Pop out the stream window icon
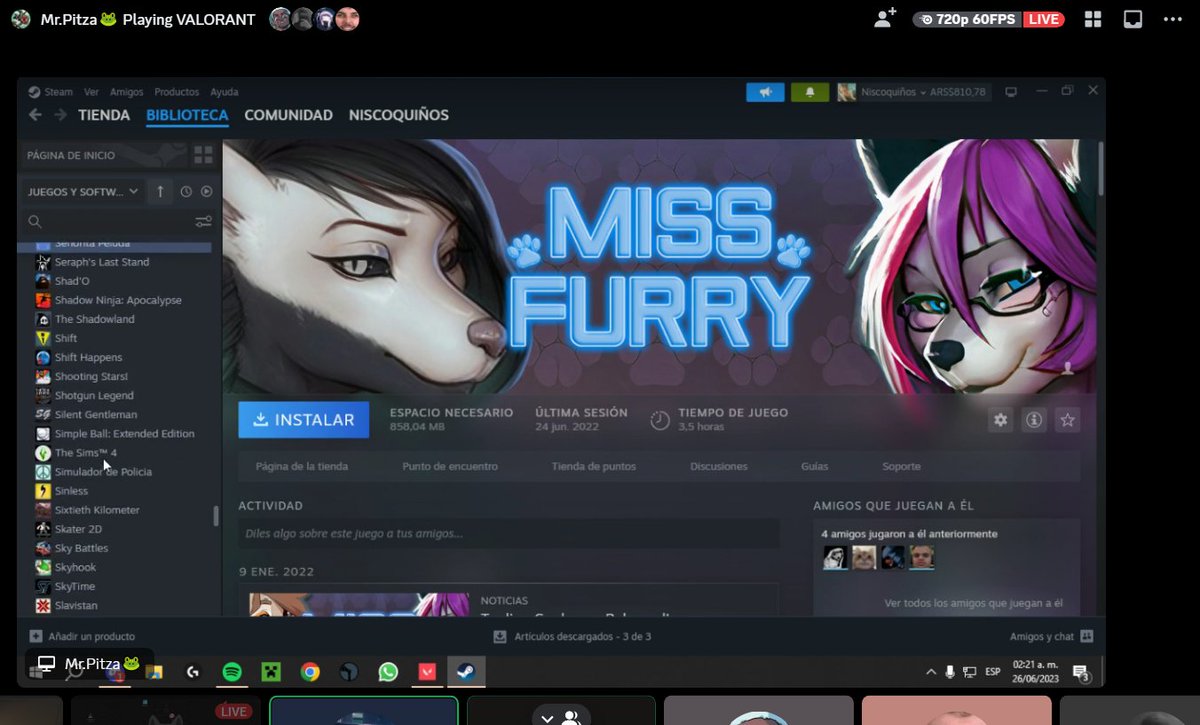 tap(1133, 19)
